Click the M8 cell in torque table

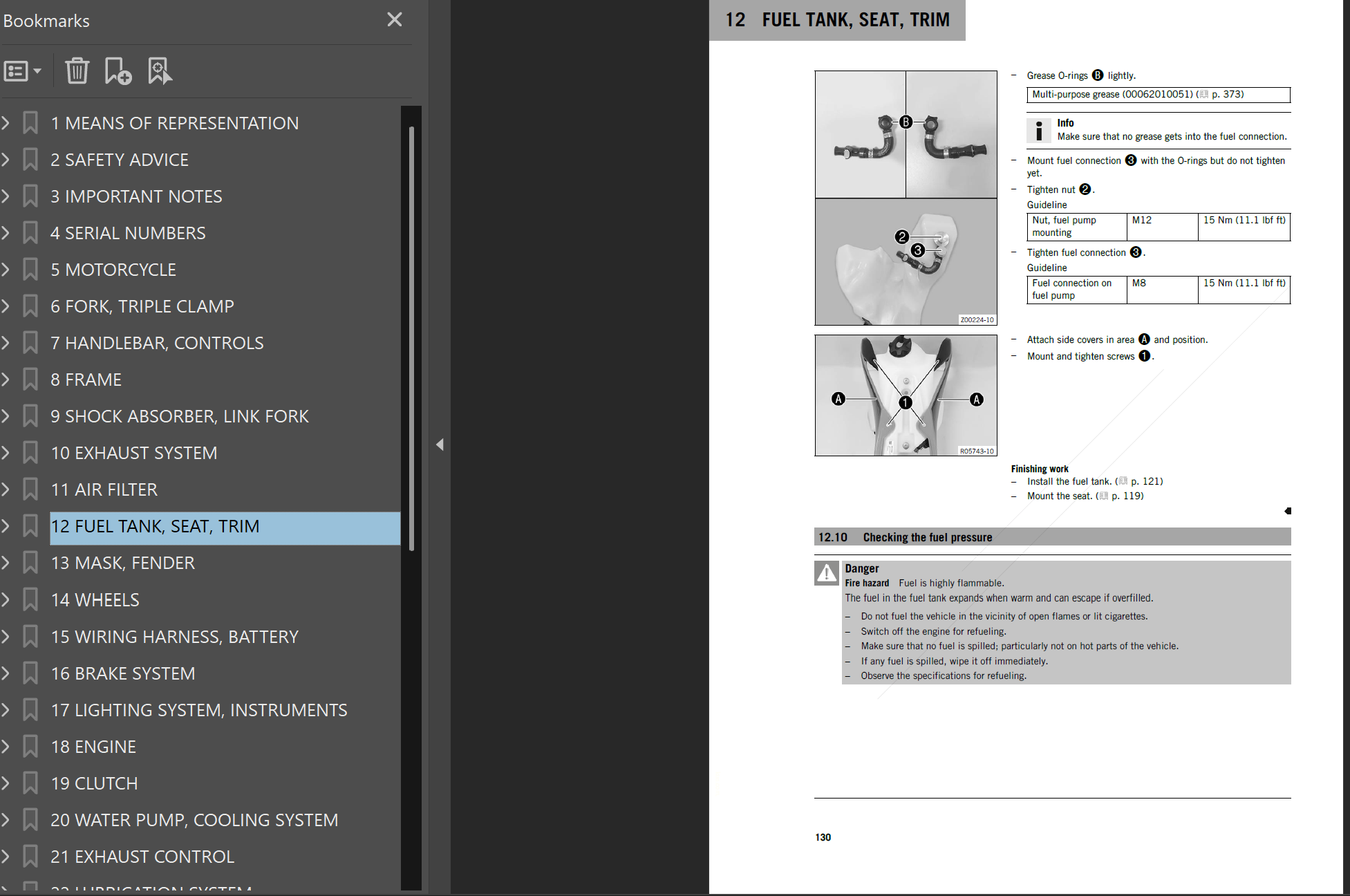point(1161,290)
